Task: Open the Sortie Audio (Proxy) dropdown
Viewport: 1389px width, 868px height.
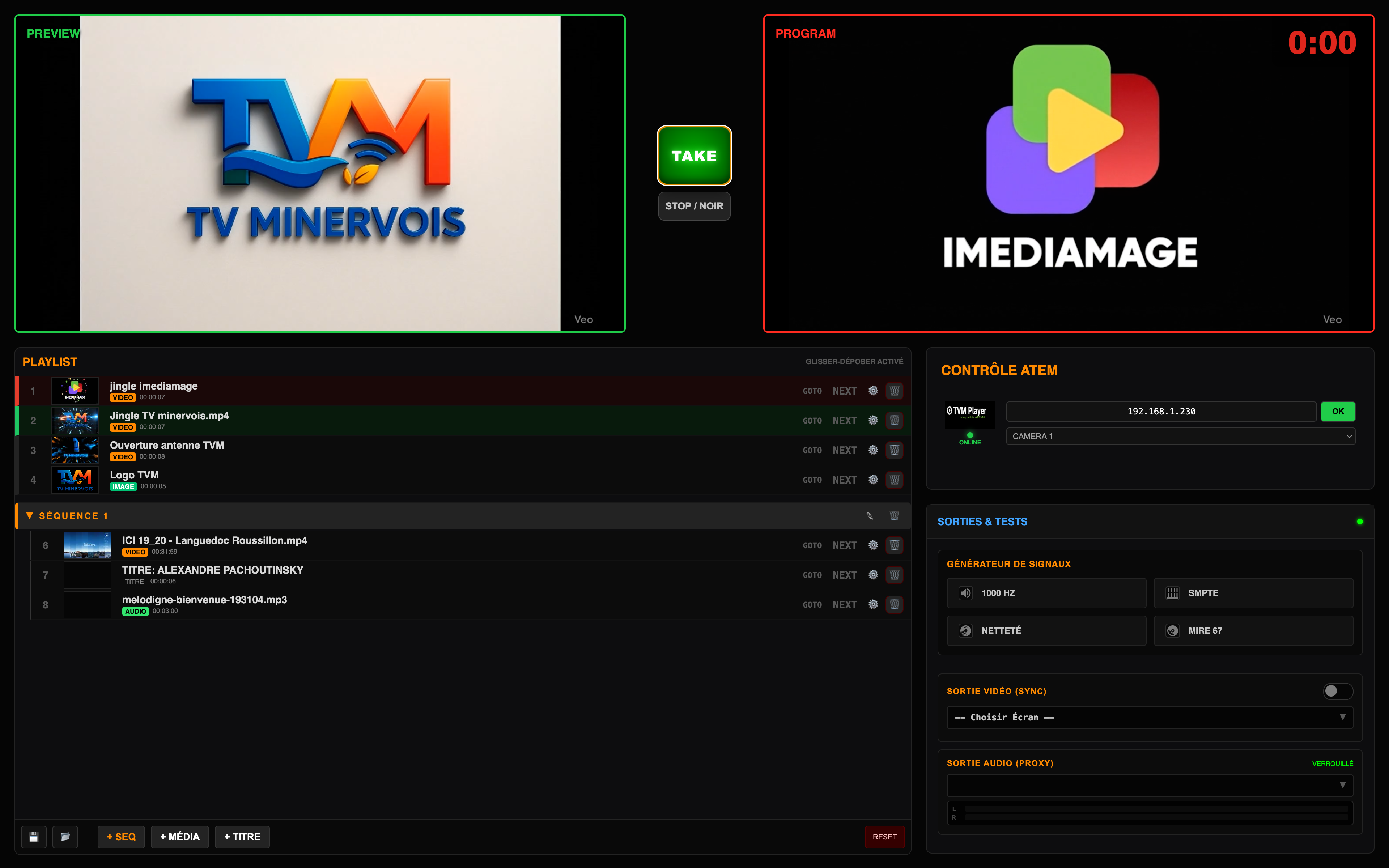Action: (1150, 785)
